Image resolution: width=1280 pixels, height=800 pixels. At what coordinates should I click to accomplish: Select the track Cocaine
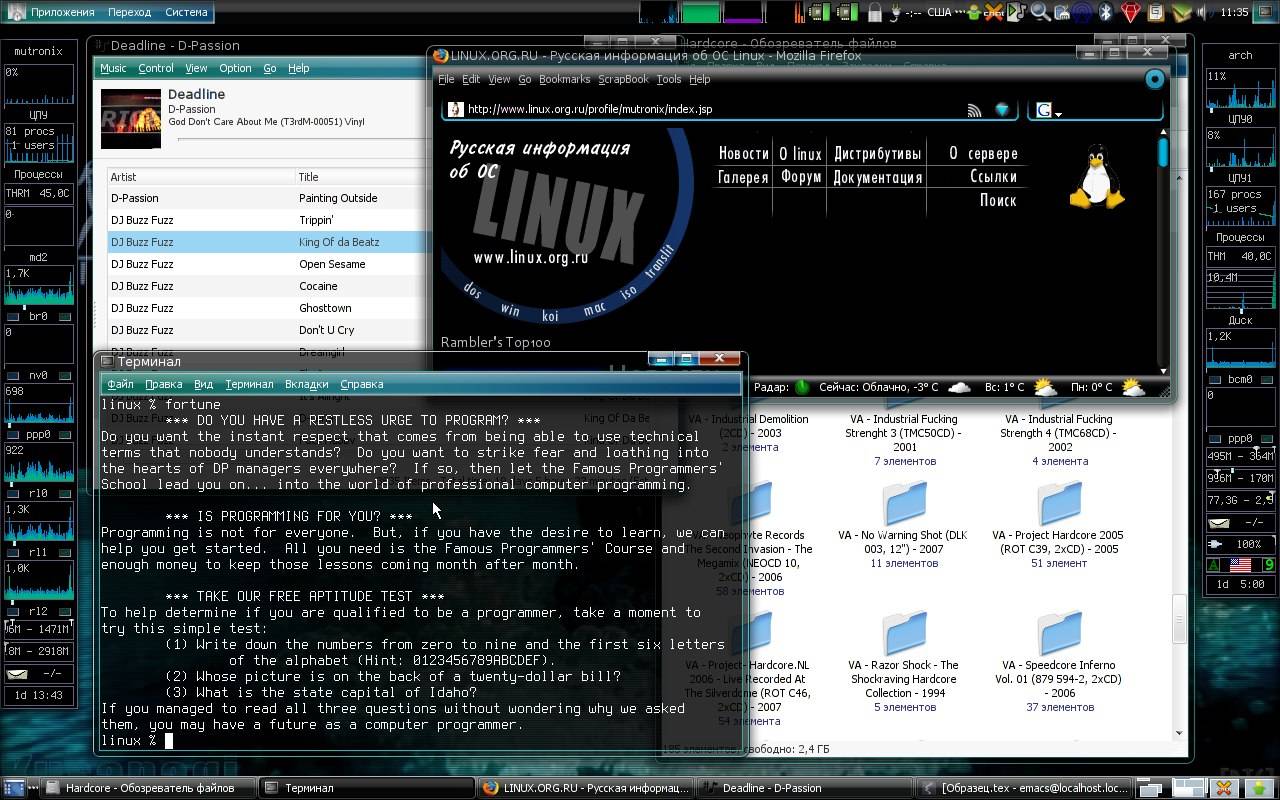click(267, 286)
